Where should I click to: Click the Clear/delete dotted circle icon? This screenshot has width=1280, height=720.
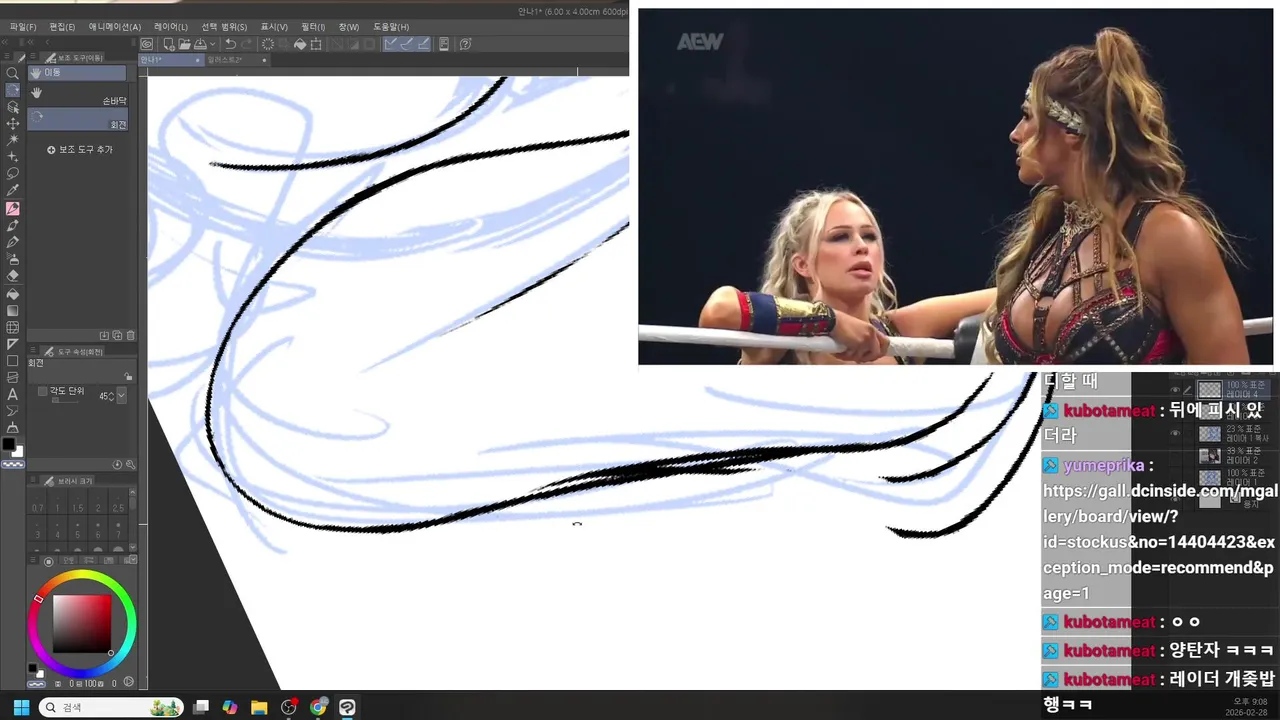click(x=268, y=44)
